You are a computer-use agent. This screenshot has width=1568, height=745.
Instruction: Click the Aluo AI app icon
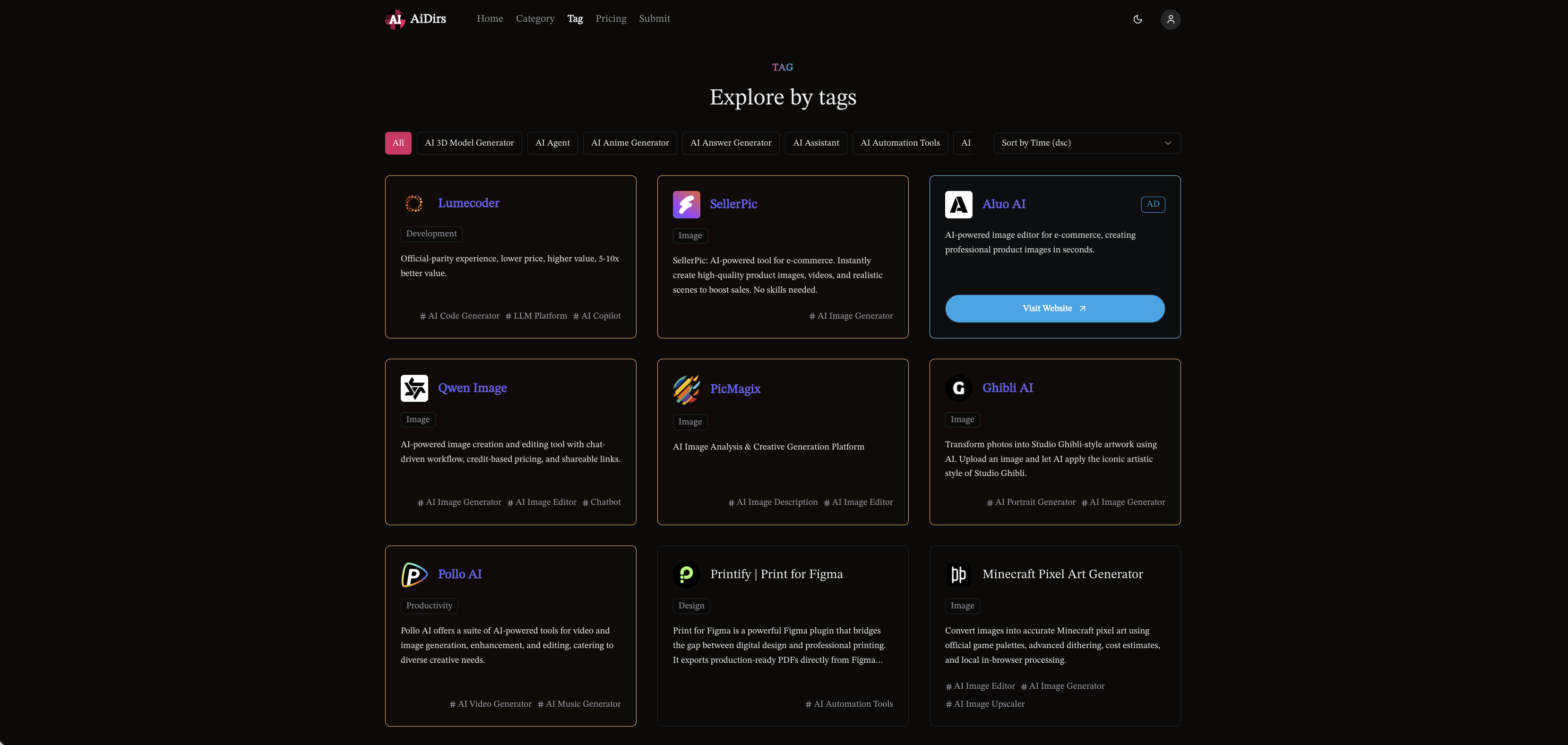coord(959,205)
